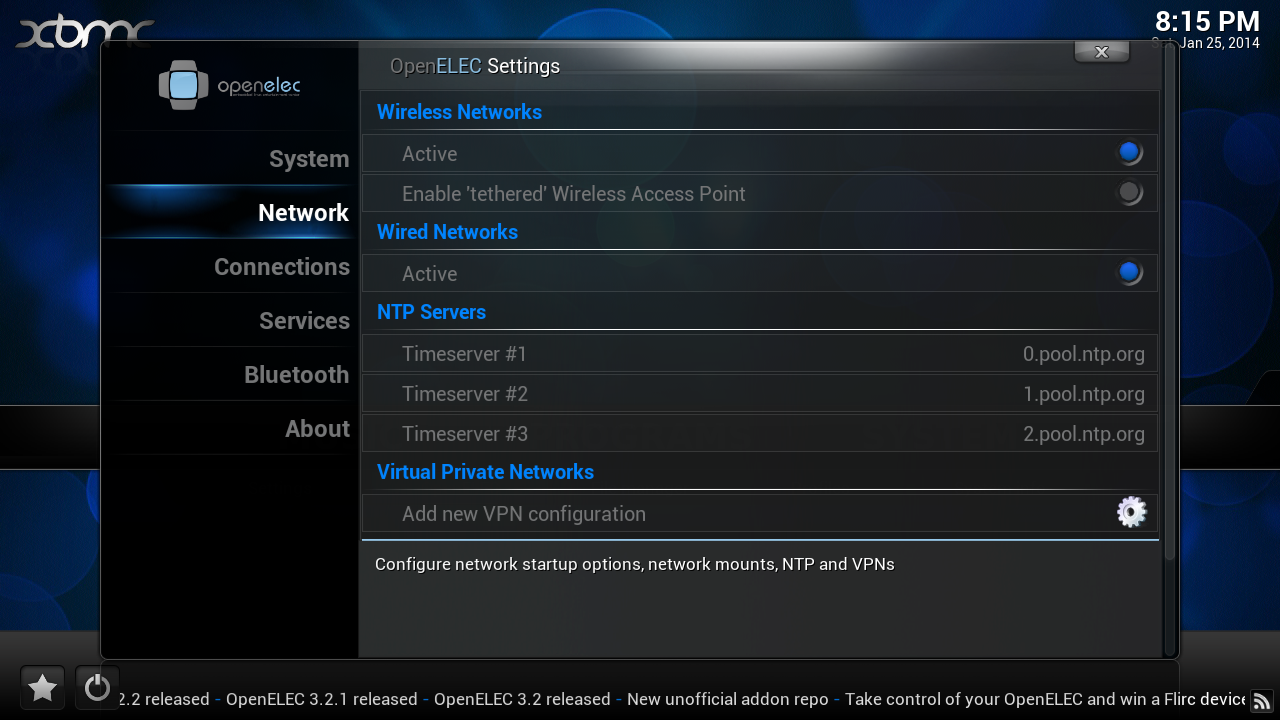Open the Connections section
This screenshot has height=720, width=1280.
pyautogui.click(x=281, y=266)
